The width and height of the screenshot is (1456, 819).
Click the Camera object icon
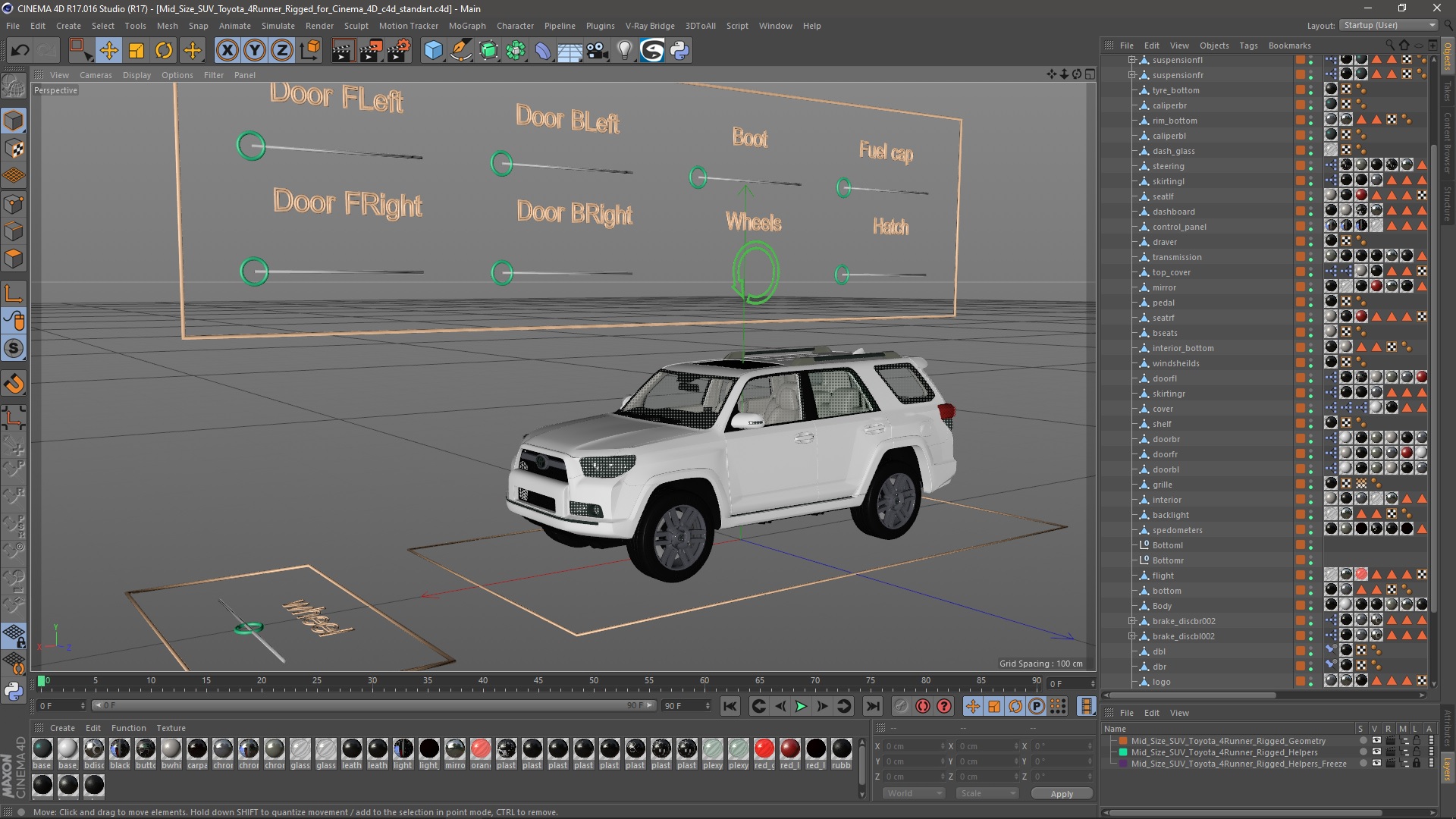point(598,51)
